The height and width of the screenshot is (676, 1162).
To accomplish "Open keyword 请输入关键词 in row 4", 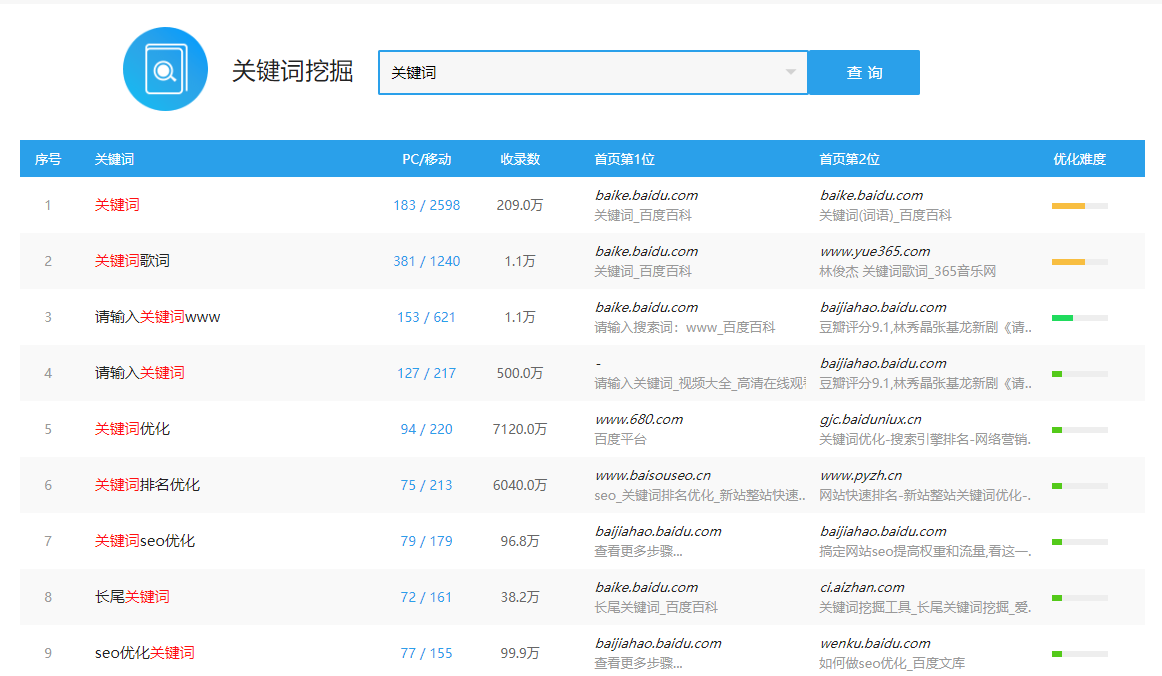I will [139, 373].
